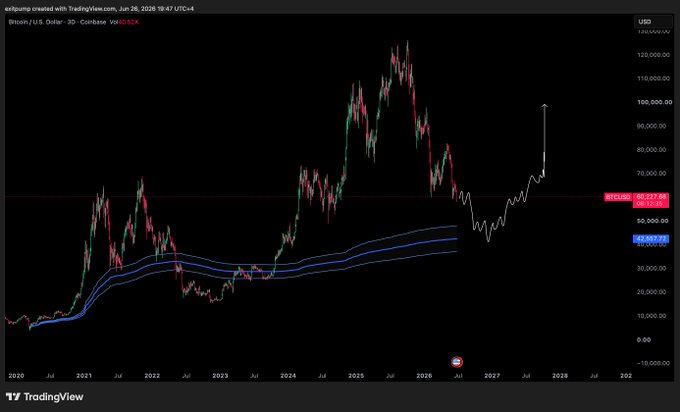Click the current price 60,227.68 label
Viewport: 680px width, 412px height.
(x=651, y=200)
